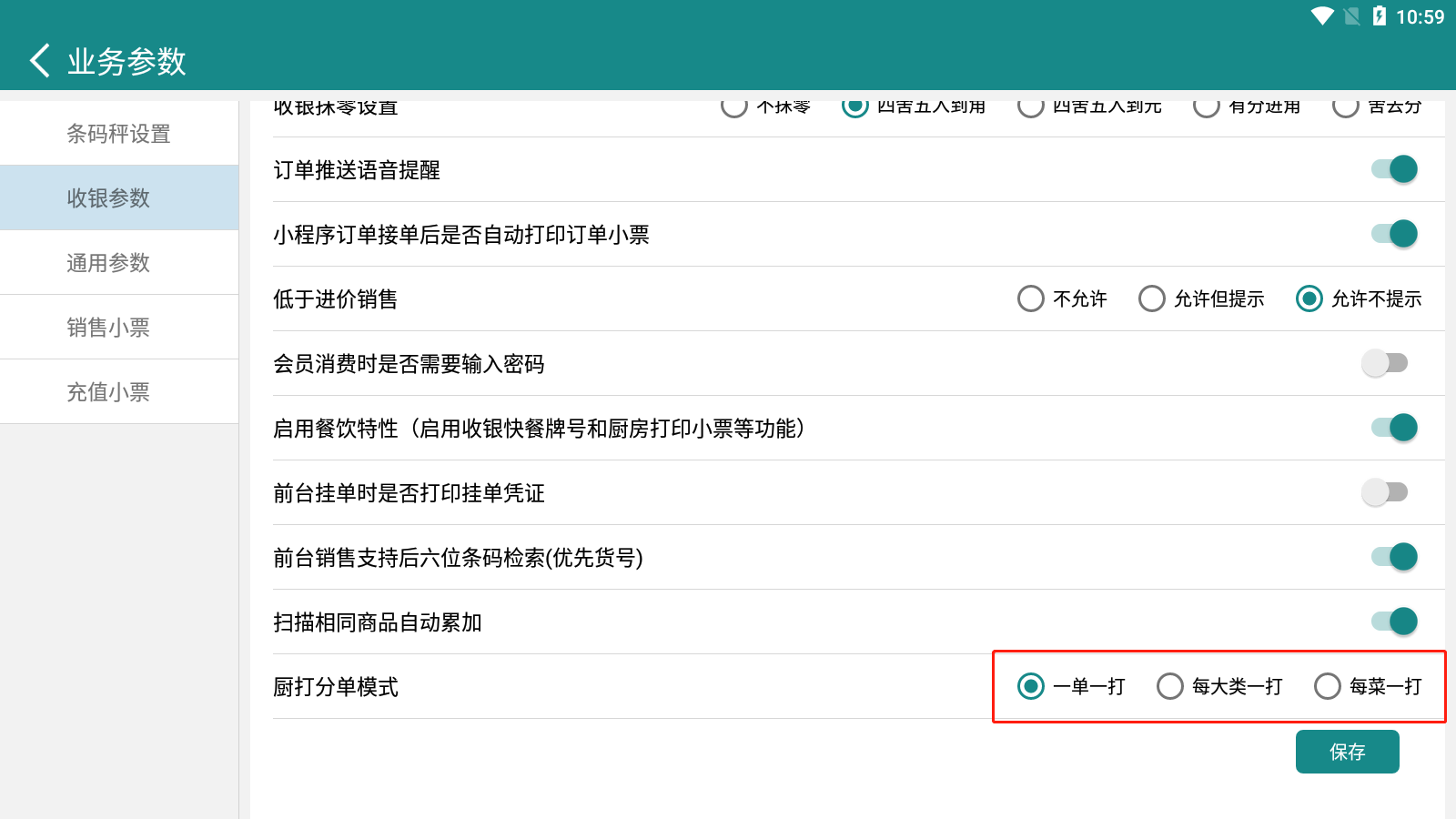The image size is (1456, 819).
Task: Click the 保存 button
Action: (1347, 752)
